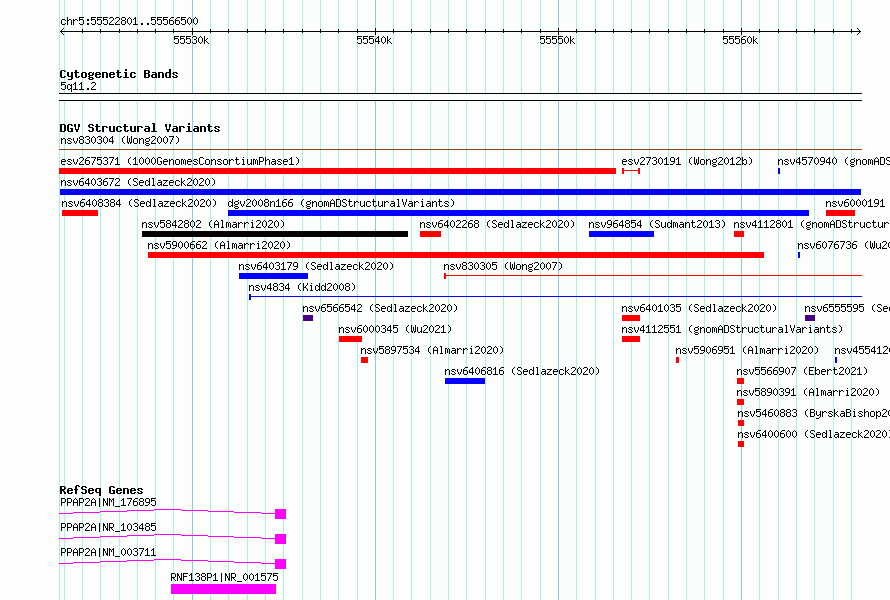The height and width of the screenshot is (600, 890).
Task: Click the ruler's left arrow end
Action: (x=62, y=31)
